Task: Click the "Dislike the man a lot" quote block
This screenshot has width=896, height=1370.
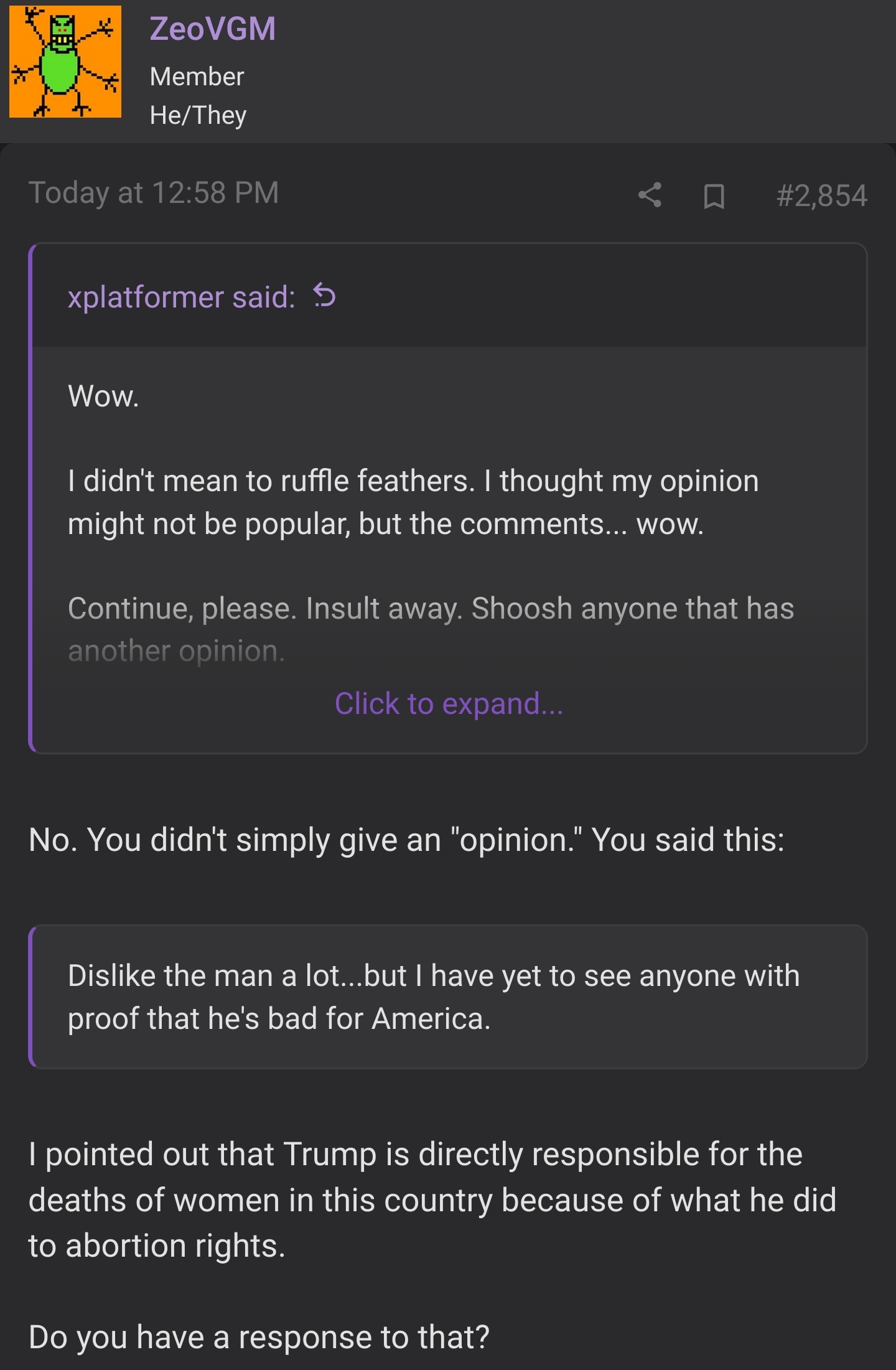Action: click(x=434, y=997)
